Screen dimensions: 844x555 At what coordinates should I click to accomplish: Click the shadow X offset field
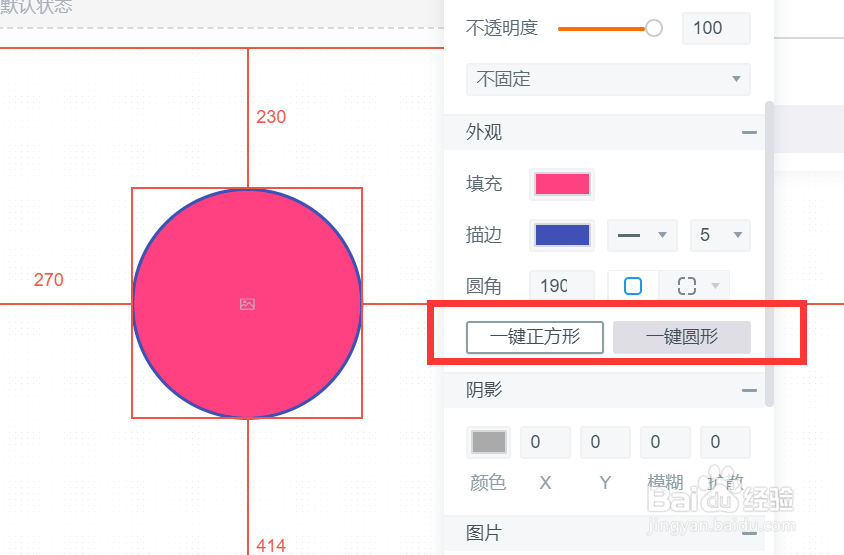point(545,442)
